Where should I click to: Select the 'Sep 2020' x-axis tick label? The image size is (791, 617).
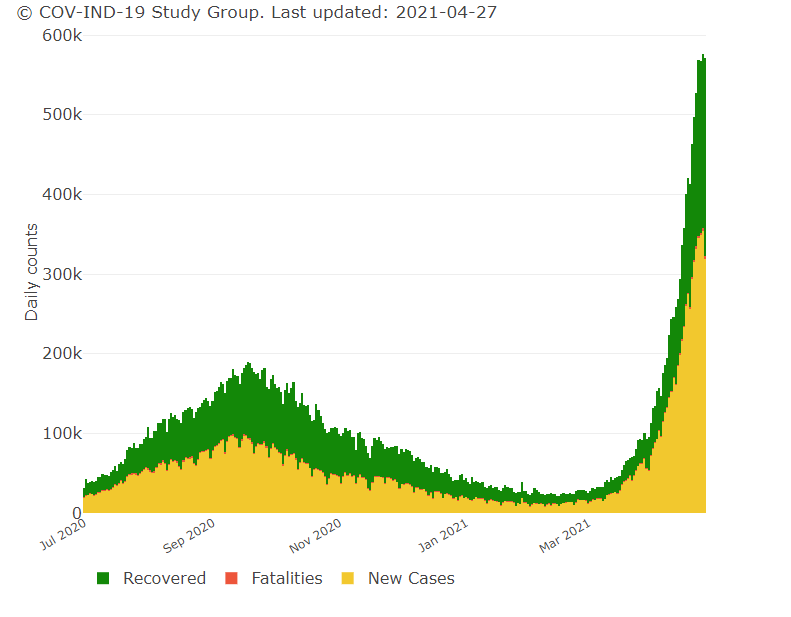(x=188, y=535)
